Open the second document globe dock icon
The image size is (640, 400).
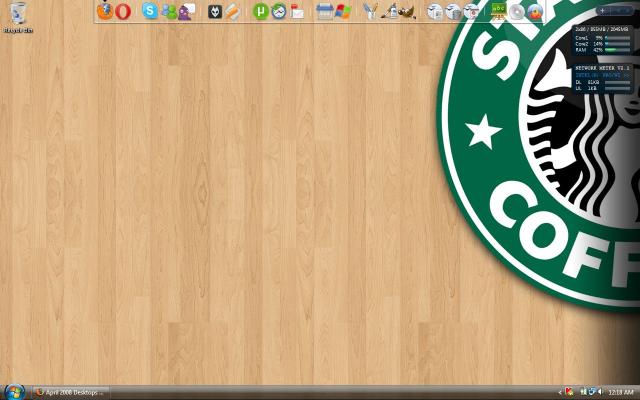[x=453, y=11]
